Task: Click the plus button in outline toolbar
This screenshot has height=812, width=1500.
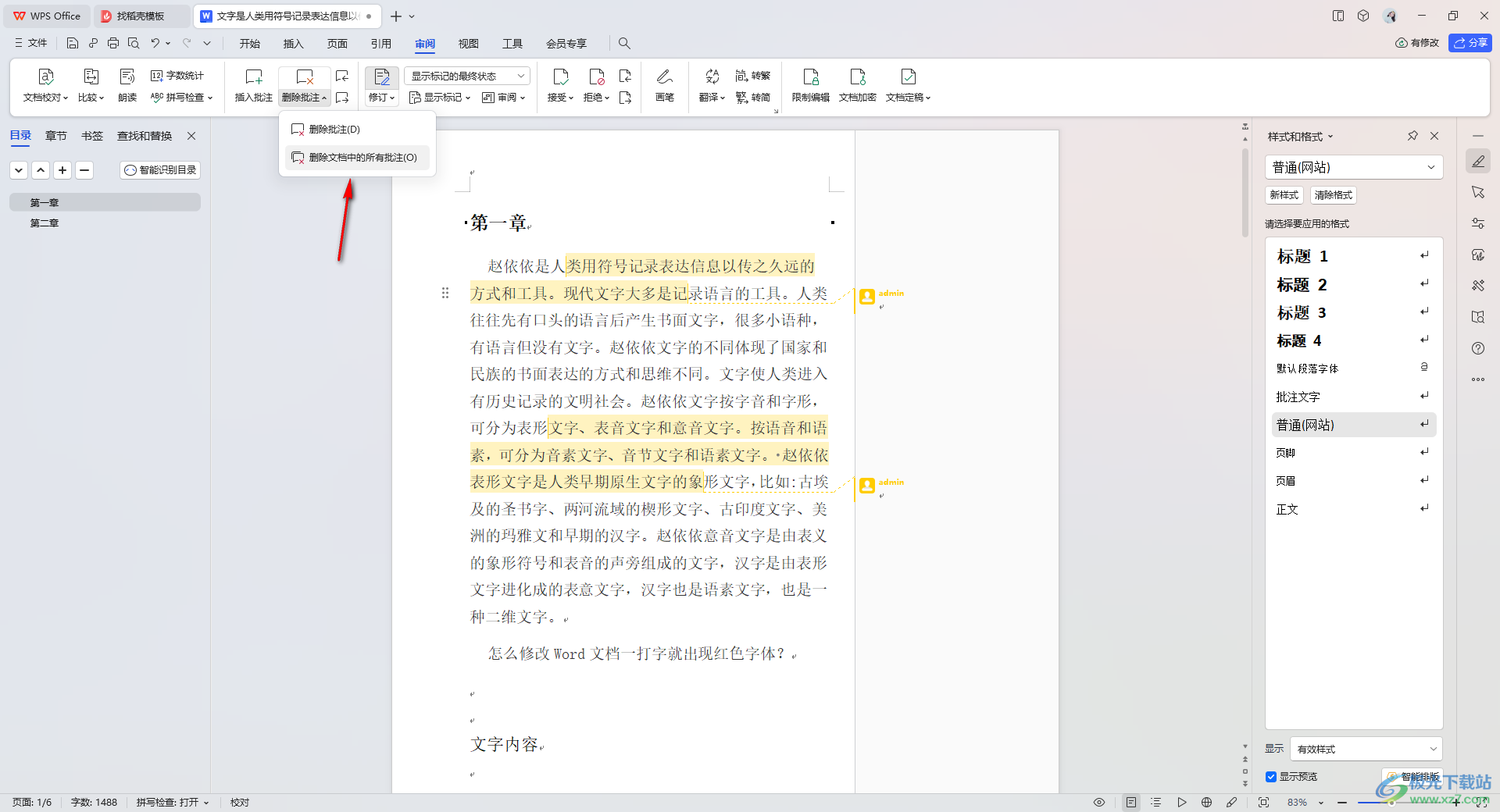Action: coord(62,170)
